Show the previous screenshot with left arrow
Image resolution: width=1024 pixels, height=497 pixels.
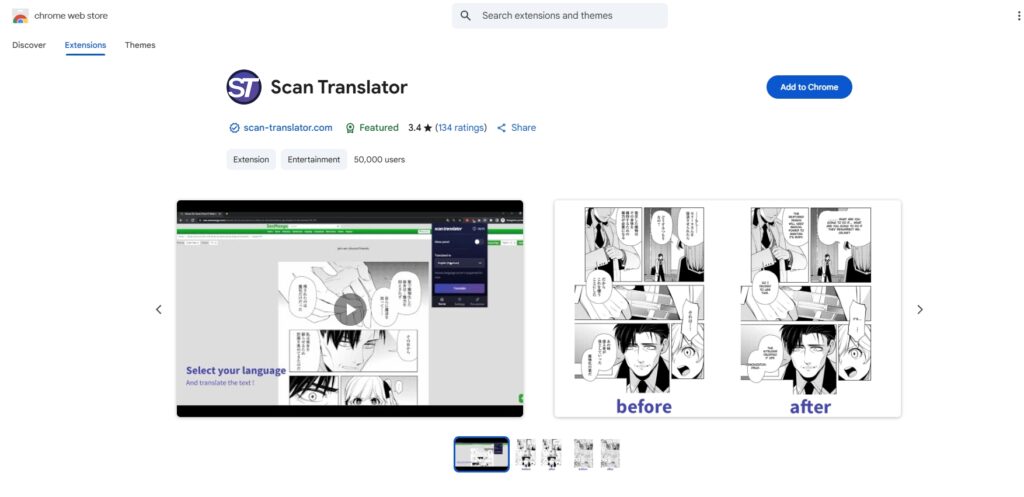coord(159,310)
